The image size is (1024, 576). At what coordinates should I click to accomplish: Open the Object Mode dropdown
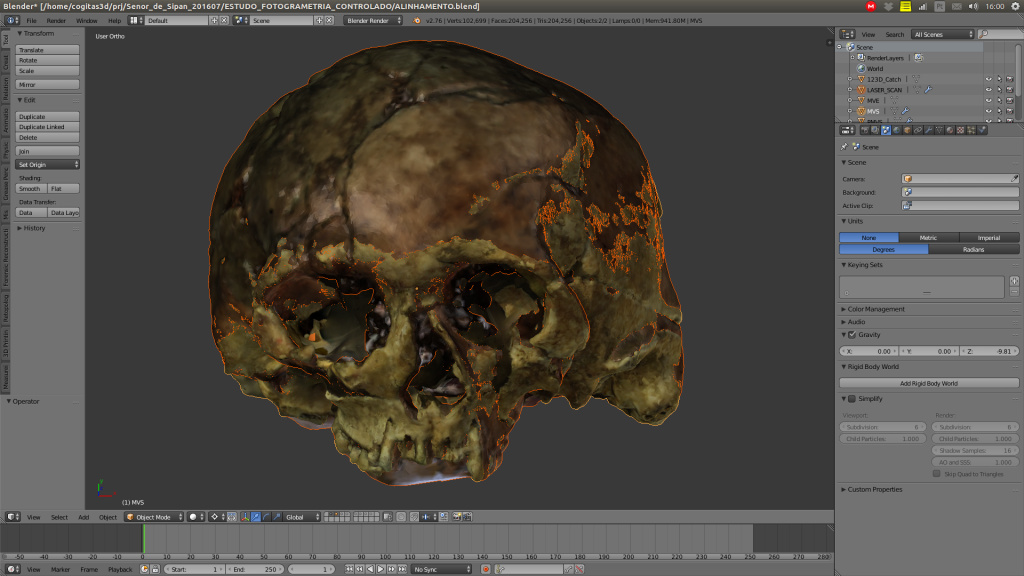154,517
